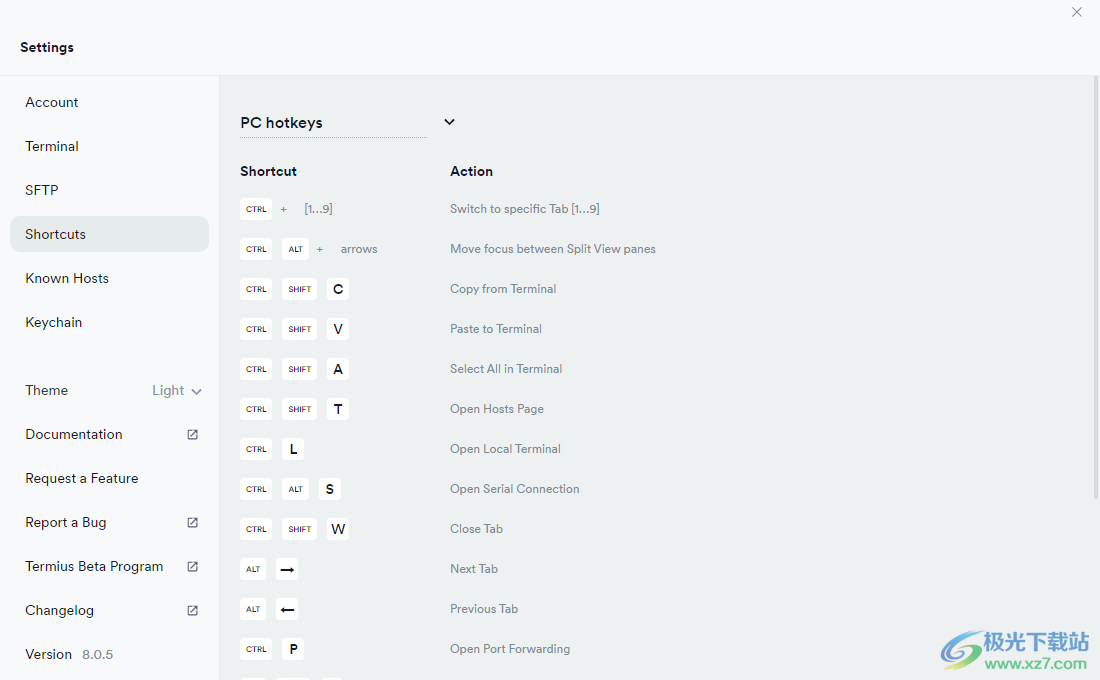Click the 'Select All in Terminal' text
This screenshot has height=680, width=1100.
tap(506, 369)
